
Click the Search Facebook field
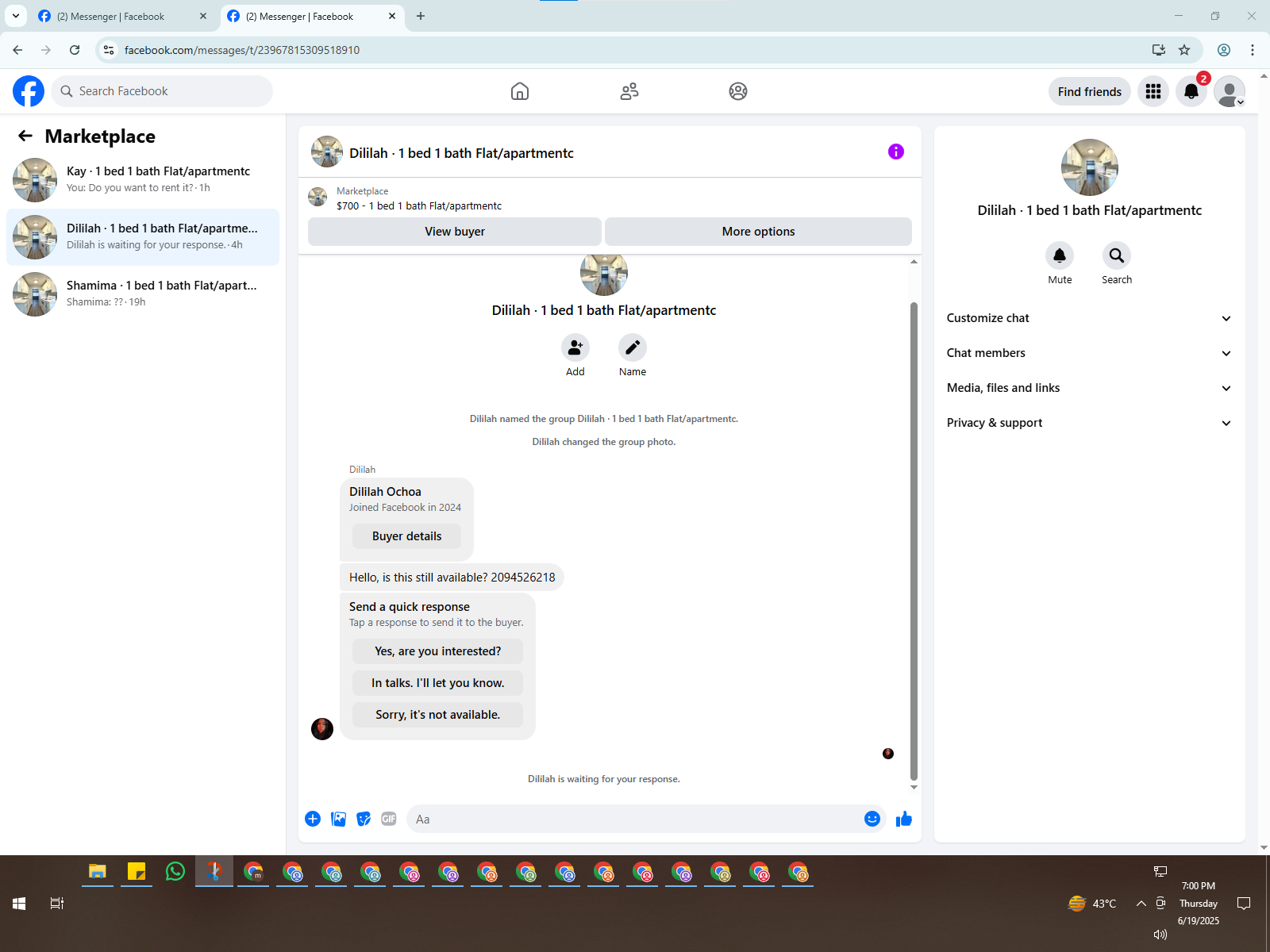(x=162, y=91)
